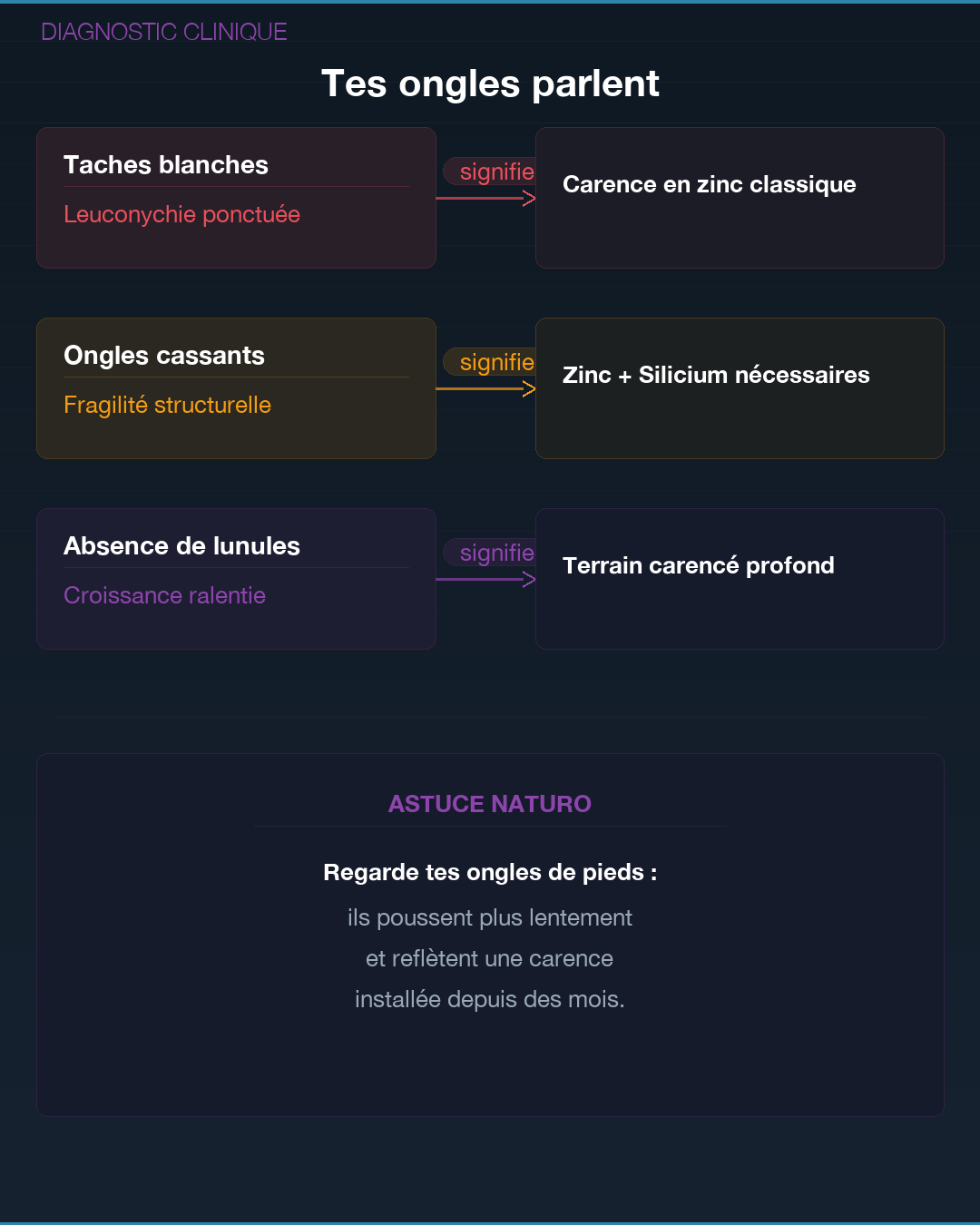The image size is (980, 1225).
Task: Click the "Croissance ralentie" subtitle
Action: click(x=164, y=595)
